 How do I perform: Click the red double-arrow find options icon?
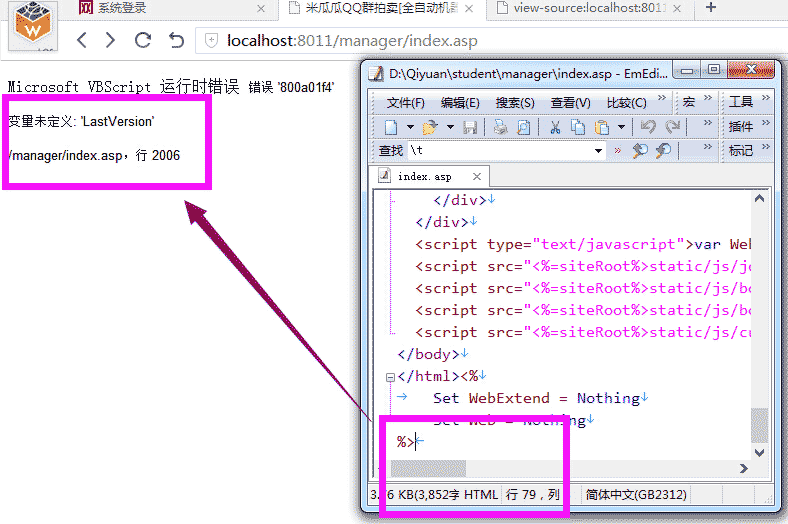618,150
